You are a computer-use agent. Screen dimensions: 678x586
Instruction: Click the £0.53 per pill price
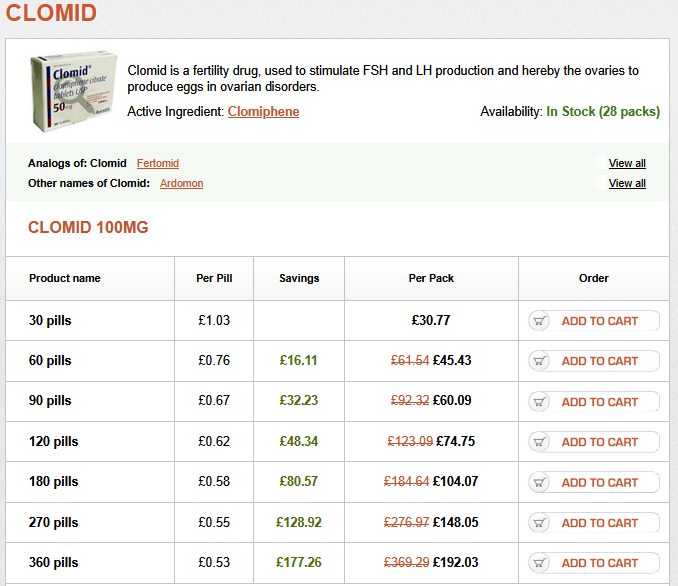coord(214,562)
